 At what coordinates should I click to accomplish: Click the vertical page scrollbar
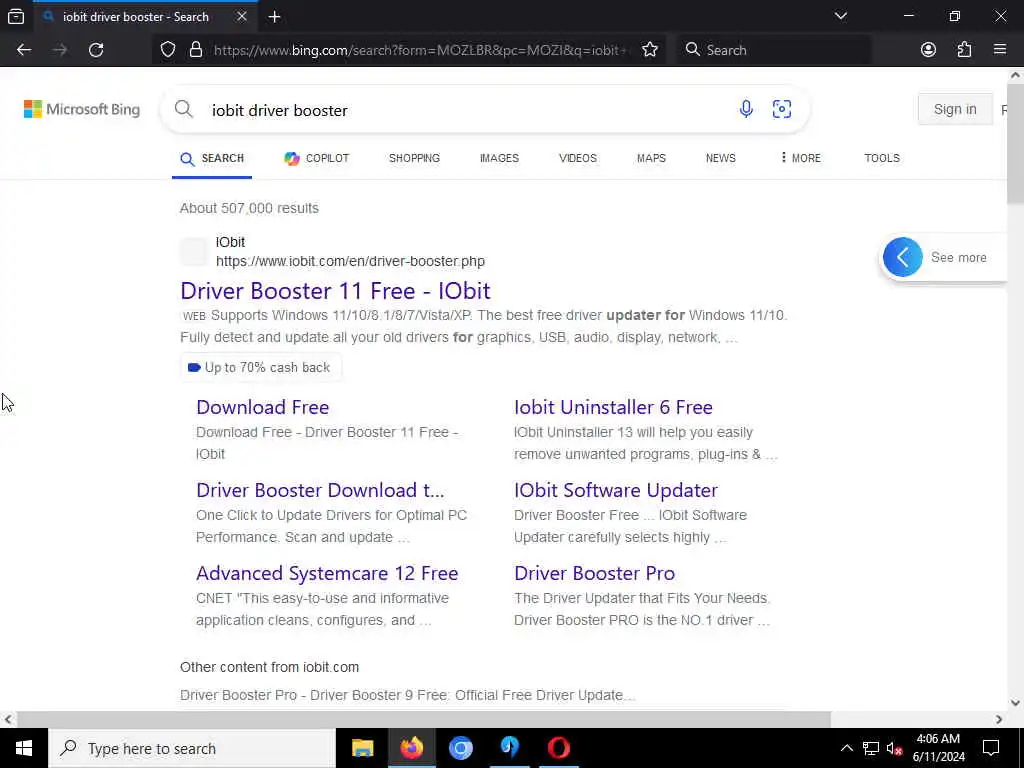[x=1015, y=144]
